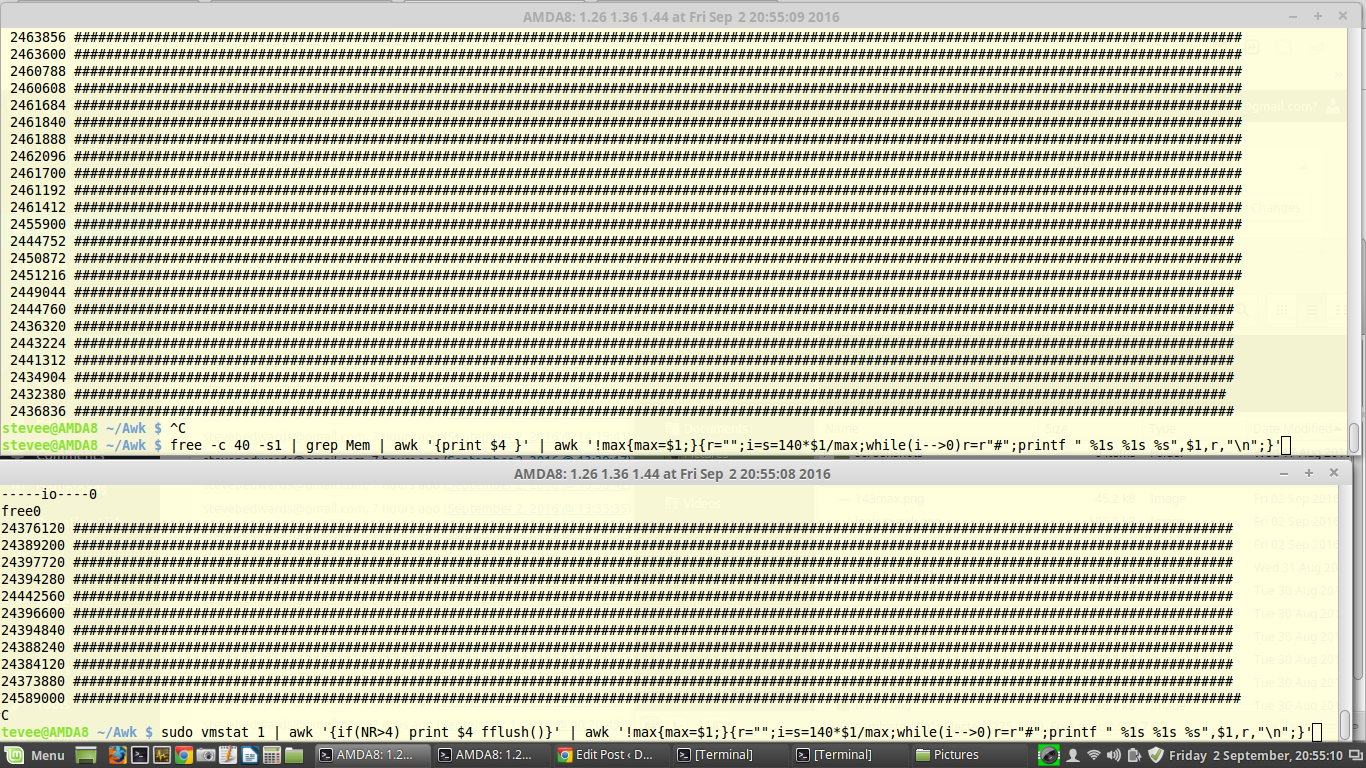
Task: Open the text editor notepad launcher
Action: [x=228, y=755]
